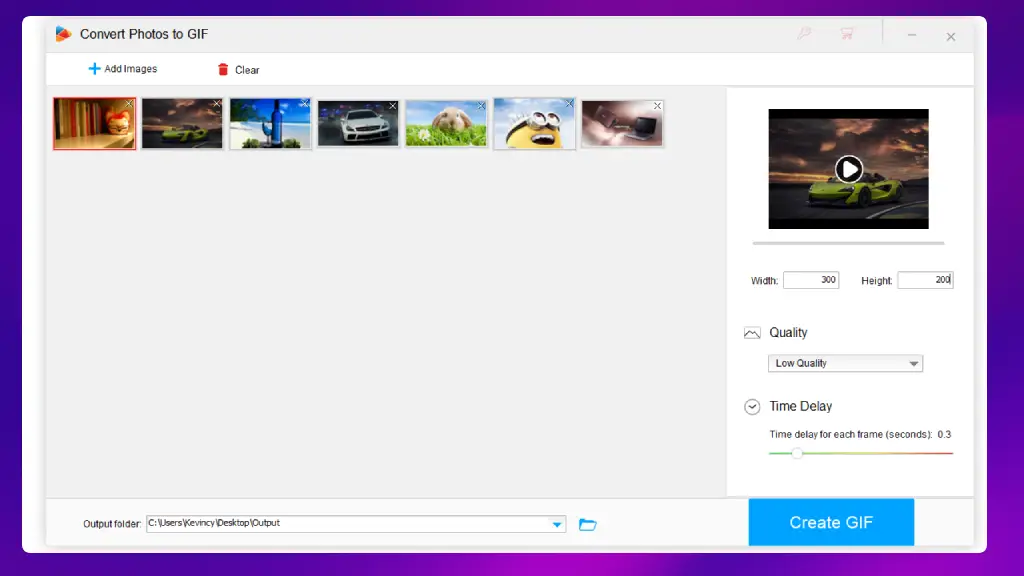Remove the silver Mercedes image

pyautogui.click(x=392, y=106)
